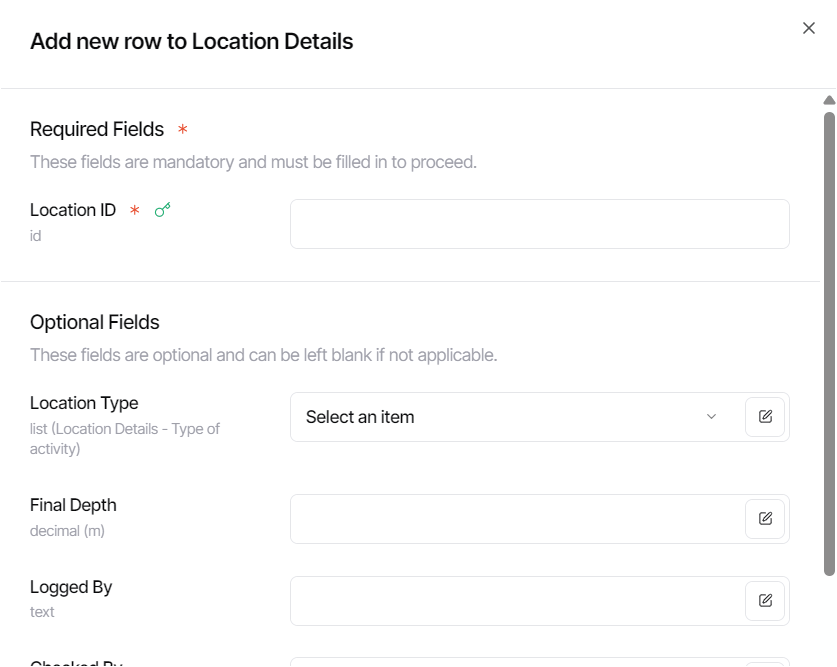The image size is (837, 667).
Task: Close the Add new row dialog
Action: click(810, 28)
